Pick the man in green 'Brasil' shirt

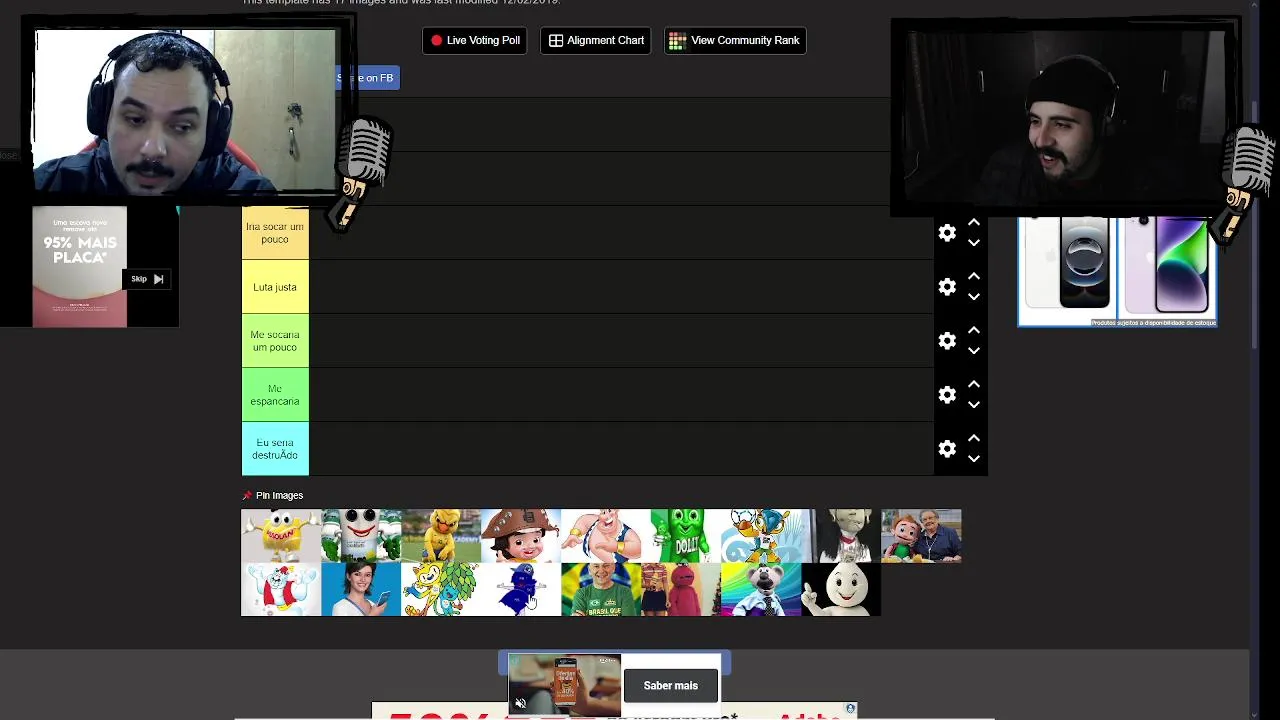(x=601, y=589)
